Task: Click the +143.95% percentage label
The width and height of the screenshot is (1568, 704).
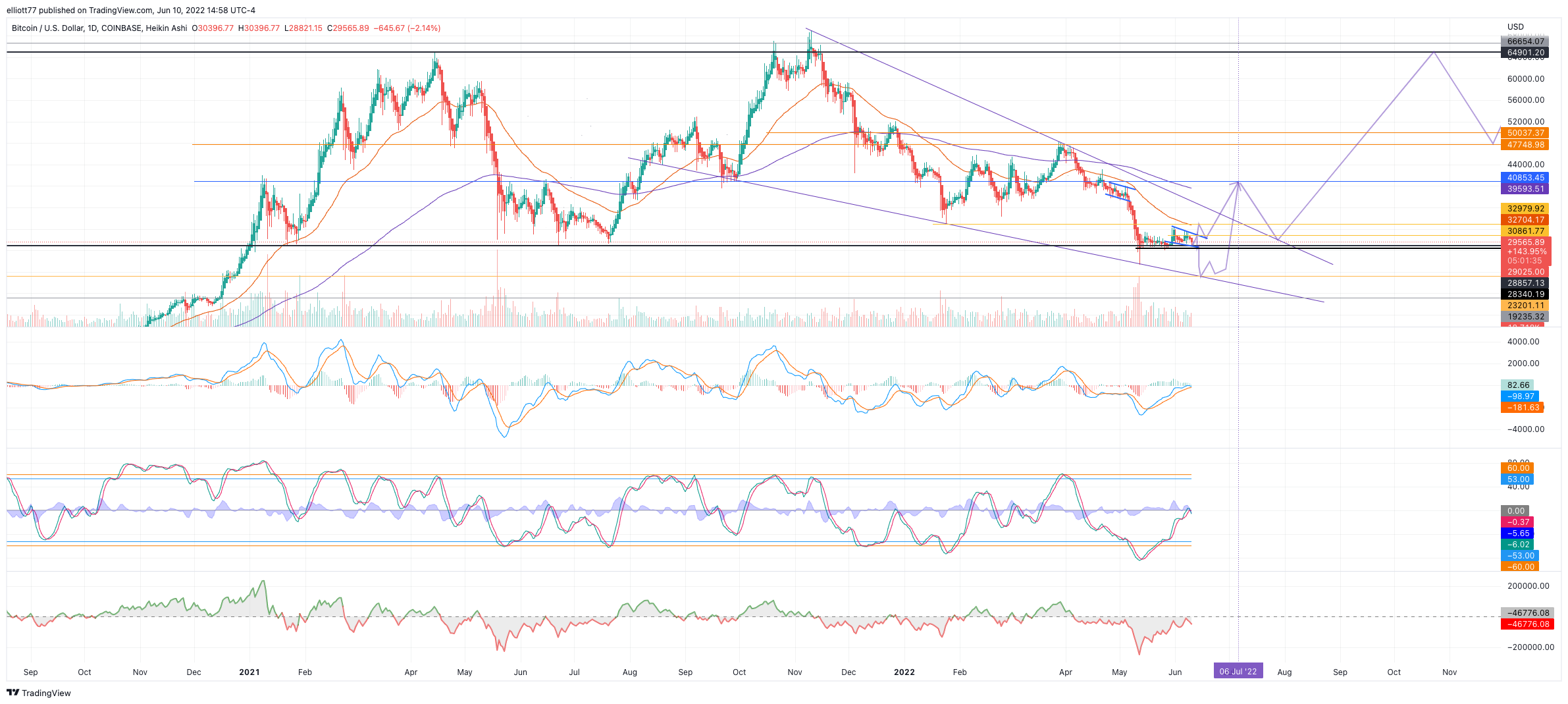Action: coord(1526,252)
